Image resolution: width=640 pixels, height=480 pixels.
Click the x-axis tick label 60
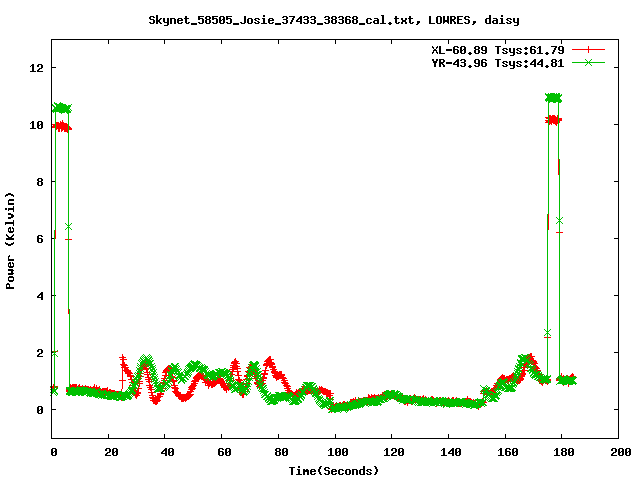224,452
